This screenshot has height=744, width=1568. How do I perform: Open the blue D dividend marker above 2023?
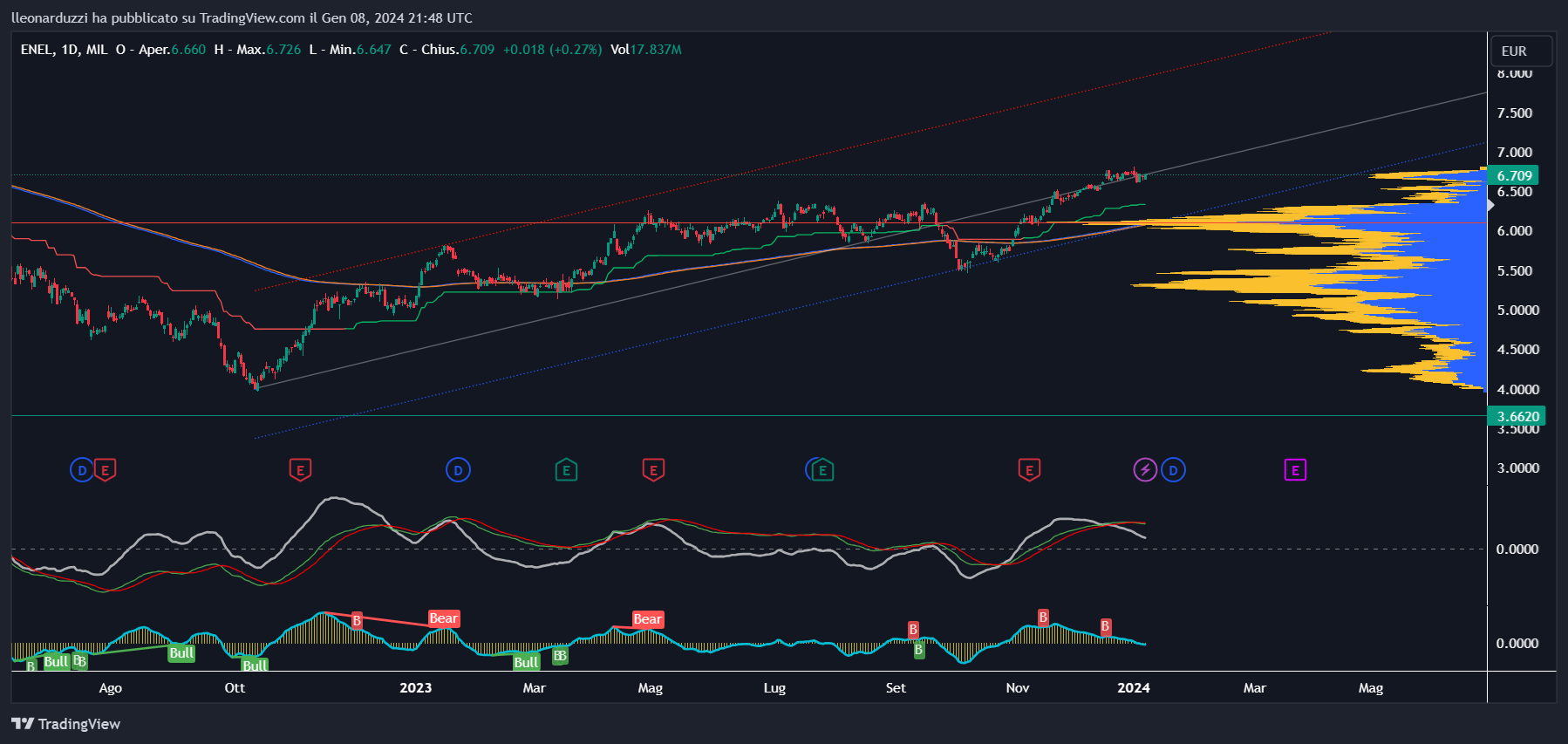tap(458, 471)
